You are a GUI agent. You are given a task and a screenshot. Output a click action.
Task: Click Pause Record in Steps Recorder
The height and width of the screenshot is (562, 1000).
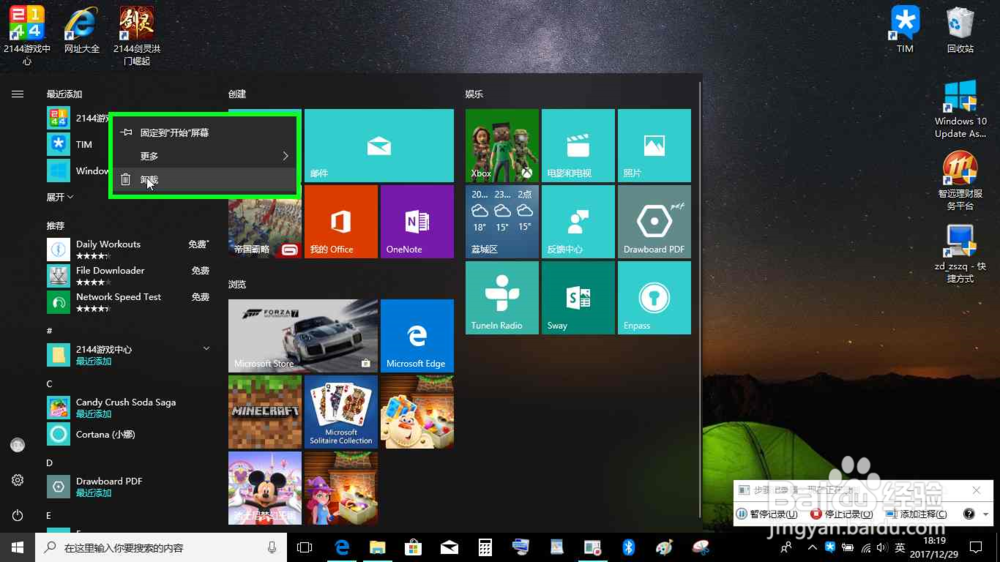pos(767,514)
